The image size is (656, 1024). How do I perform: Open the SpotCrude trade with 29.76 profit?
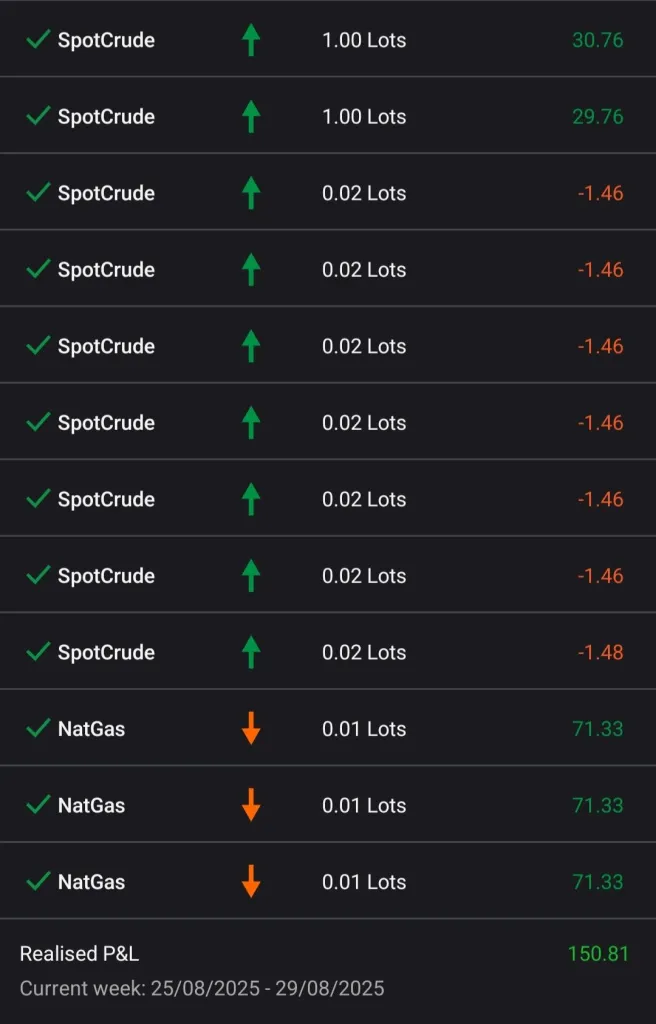tap(106, 116)
